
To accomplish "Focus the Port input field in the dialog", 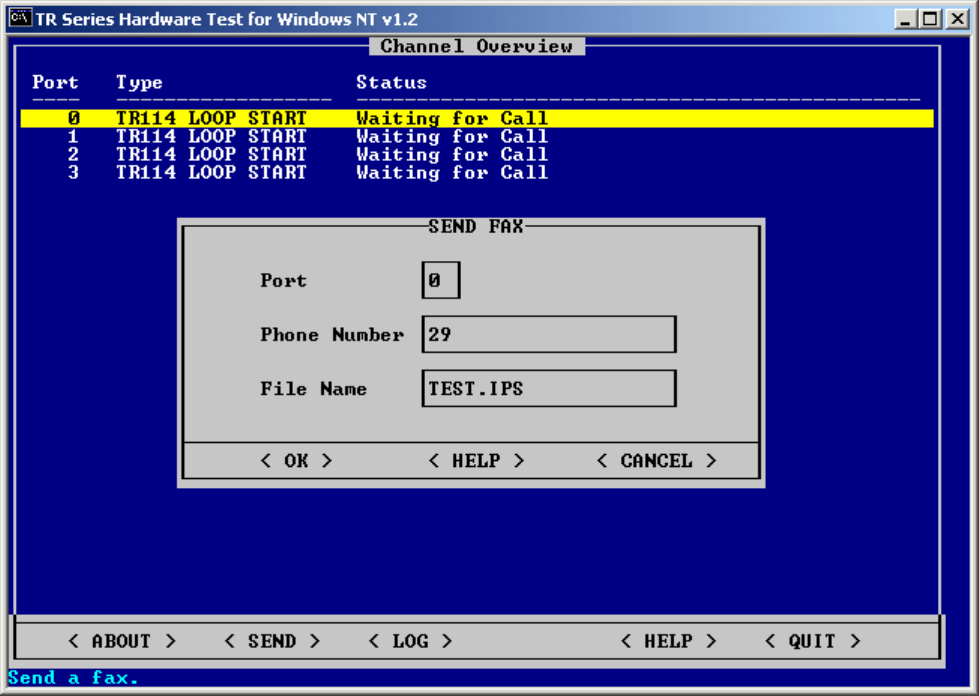I will point(441,280).
